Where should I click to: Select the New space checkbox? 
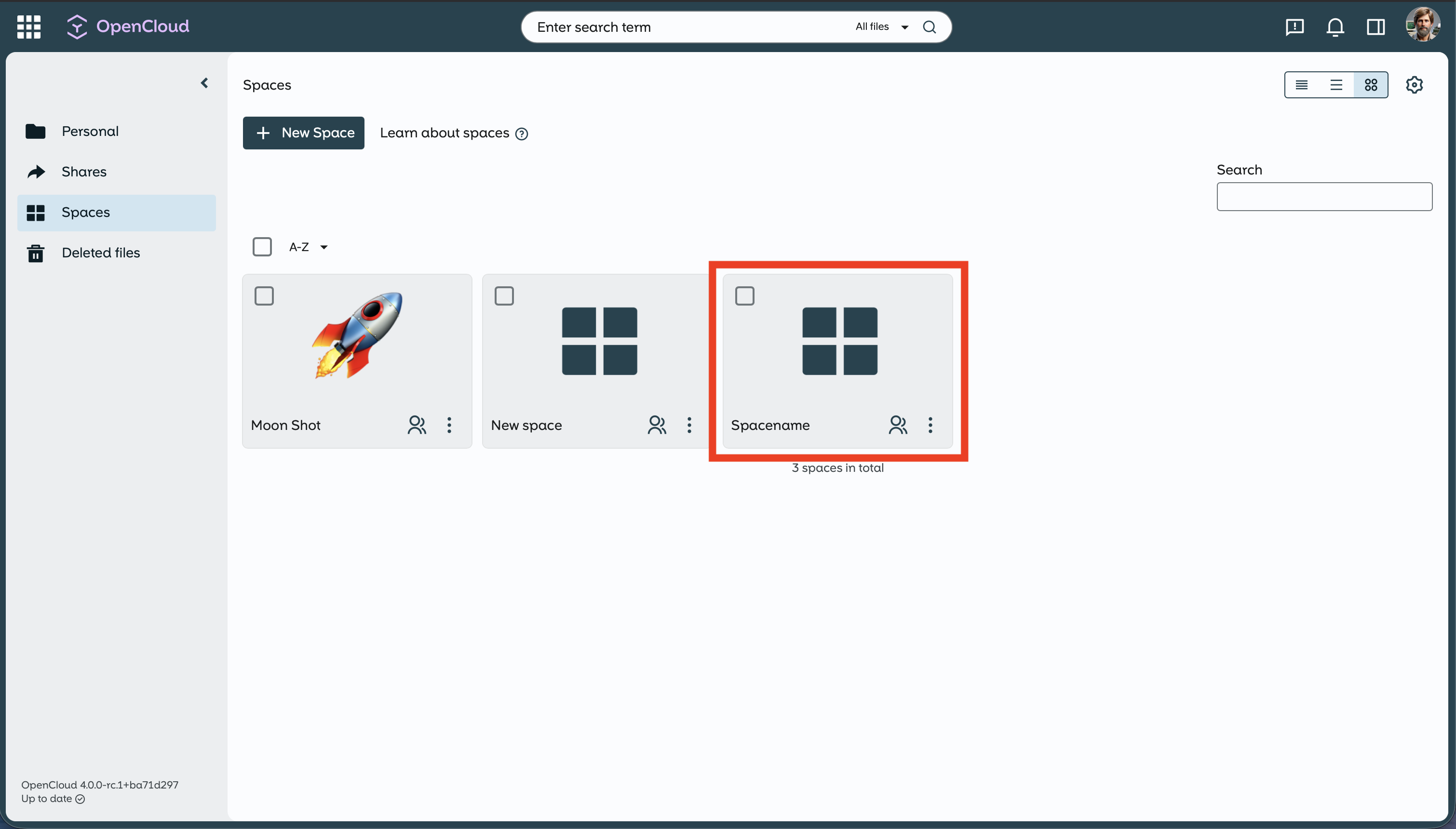pos(504,296)
